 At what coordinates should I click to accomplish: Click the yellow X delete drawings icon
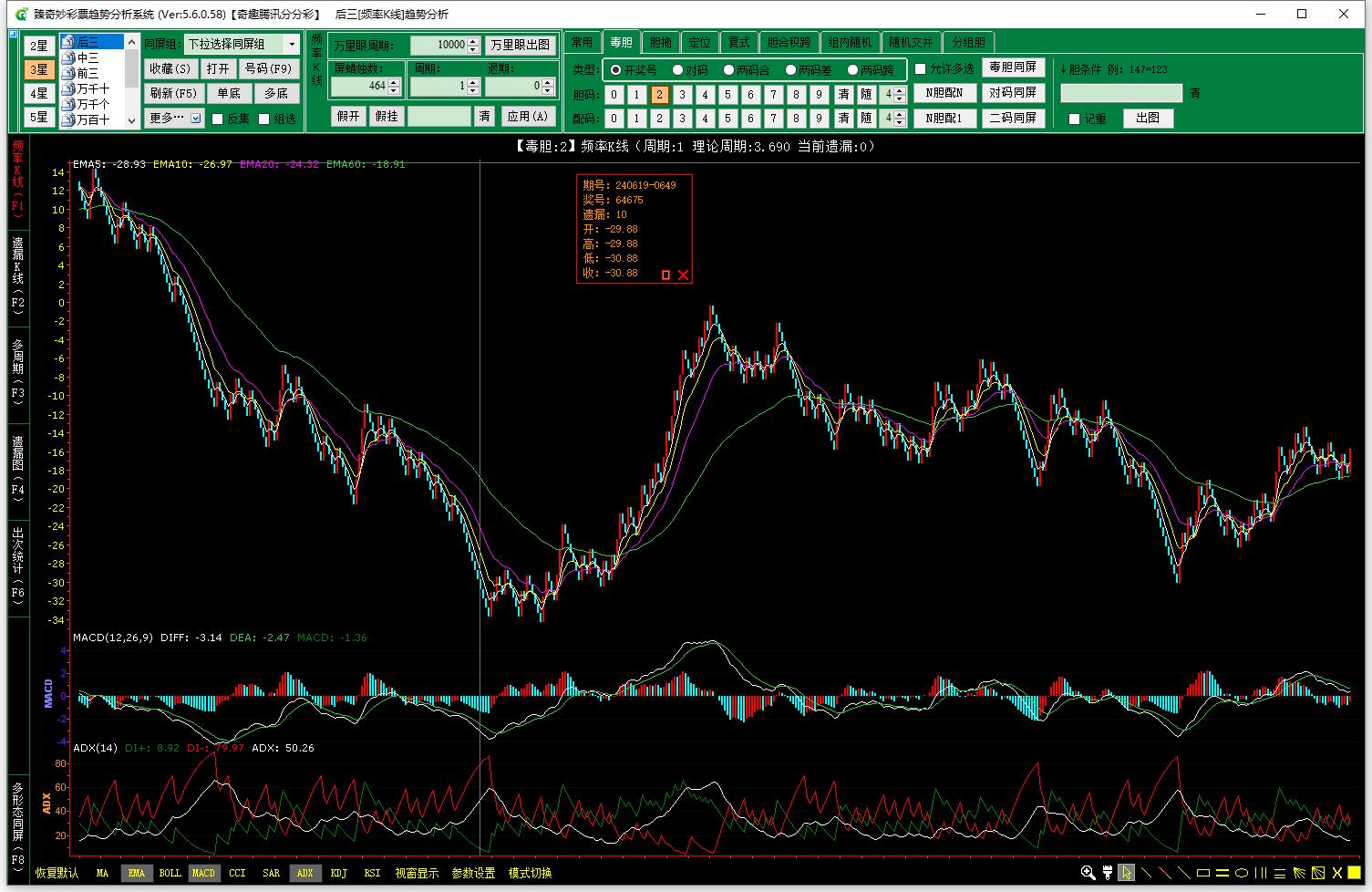pos(1337,873)
